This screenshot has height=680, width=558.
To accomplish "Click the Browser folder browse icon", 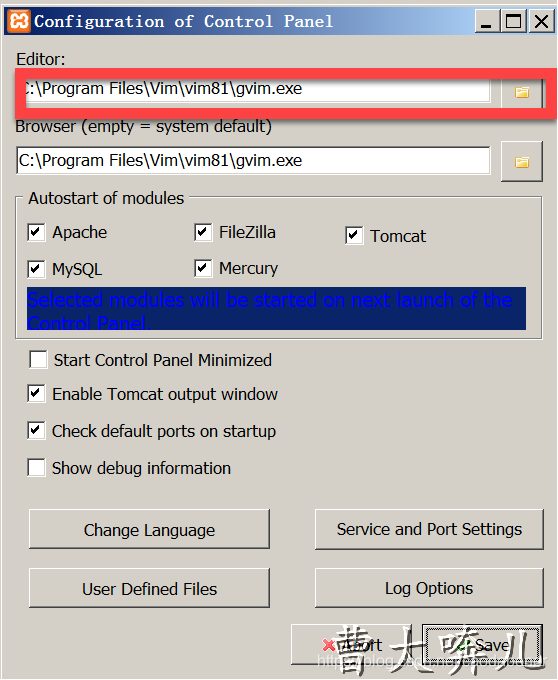I will click(x=522, y=162).
